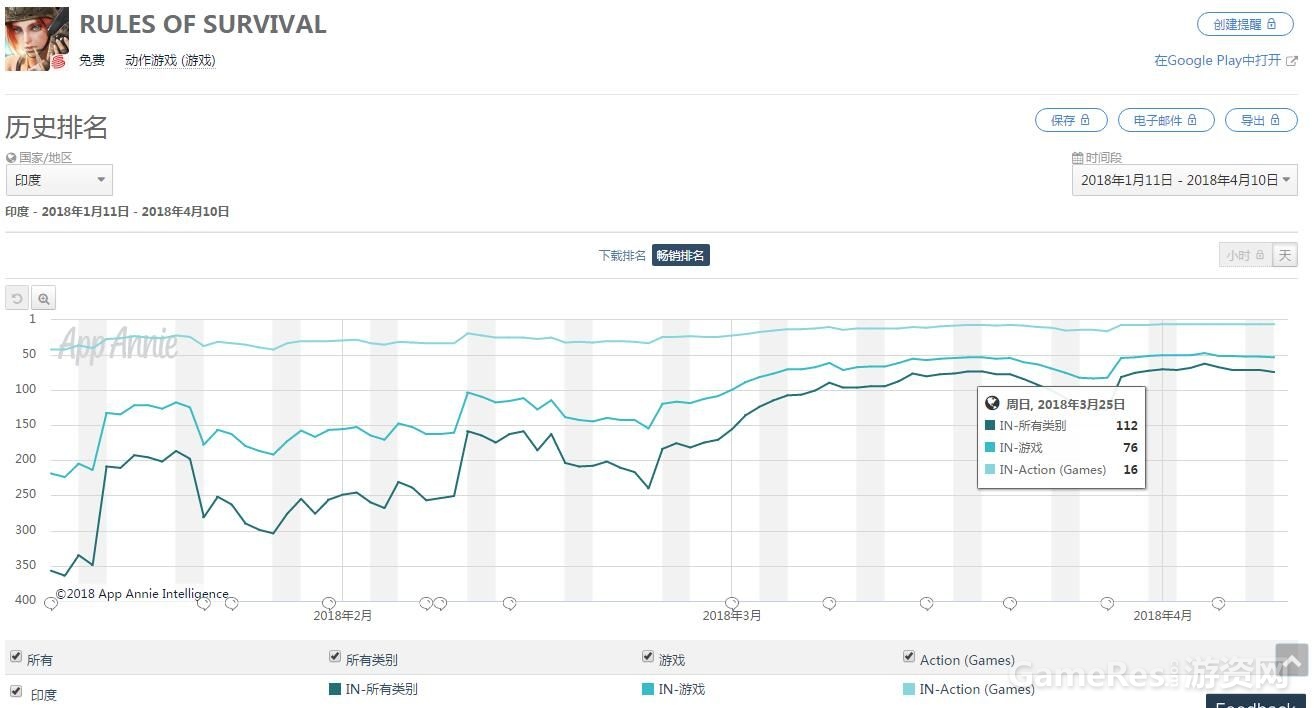Open the date range dropdown

pos(1185,180)
